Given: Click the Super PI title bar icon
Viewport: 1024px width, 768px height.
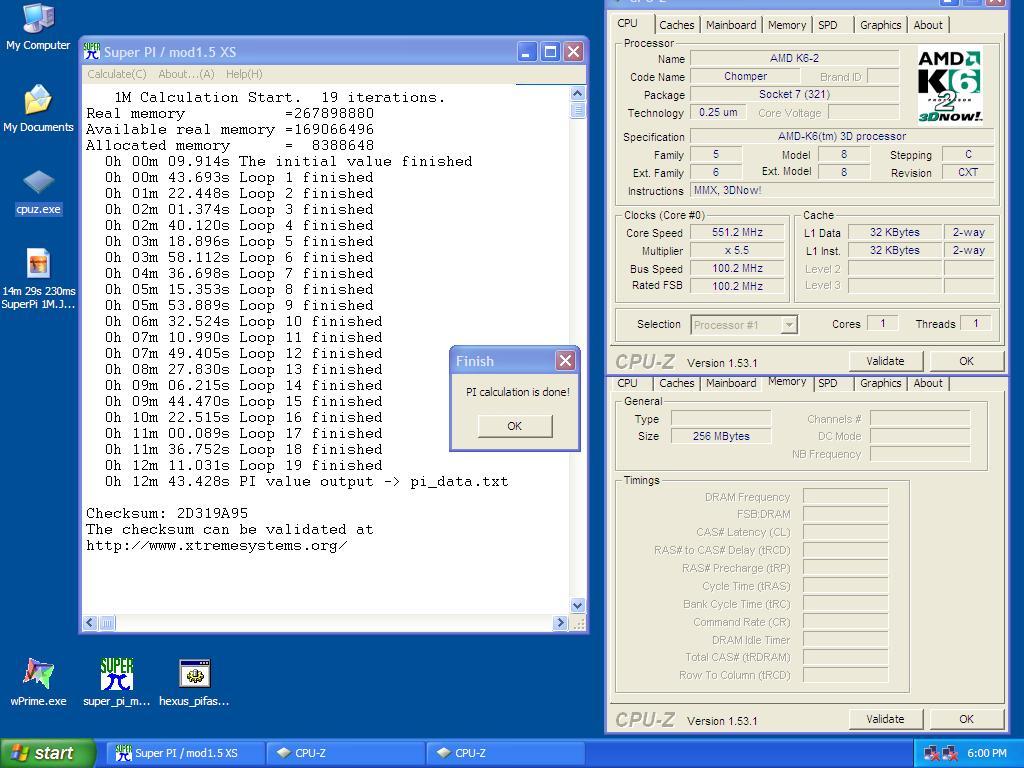Looking at the screenshot, I should 92,52.
